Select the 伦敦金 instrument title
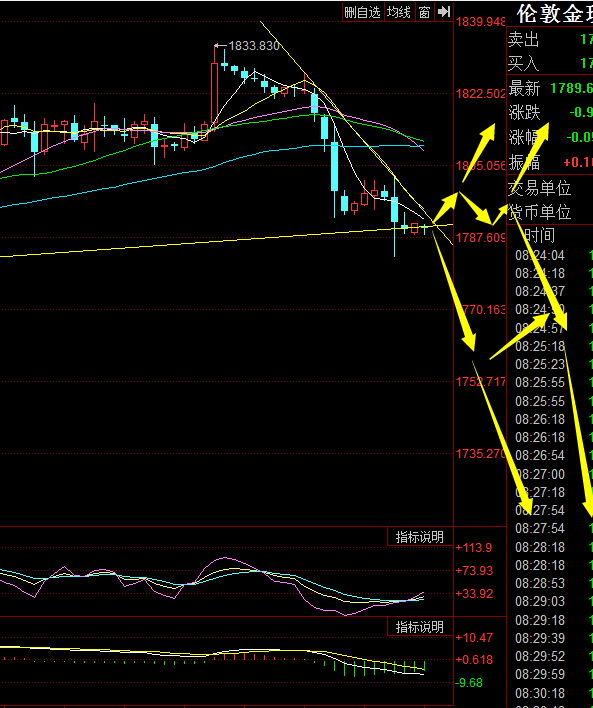 pyautogui.click(x=555, y=14)
